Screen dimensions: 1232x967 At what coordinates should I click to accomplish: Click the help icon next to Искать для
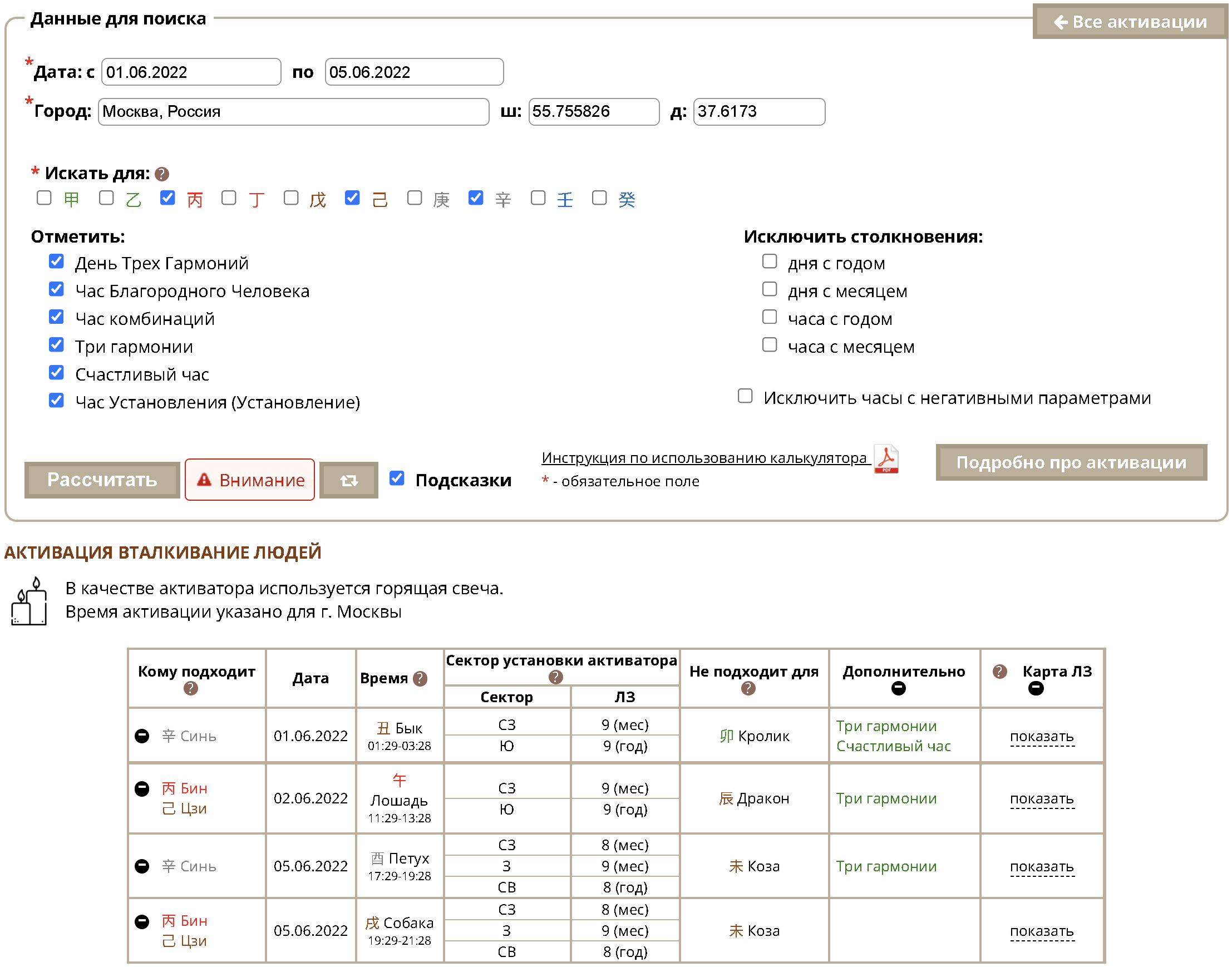162,174
